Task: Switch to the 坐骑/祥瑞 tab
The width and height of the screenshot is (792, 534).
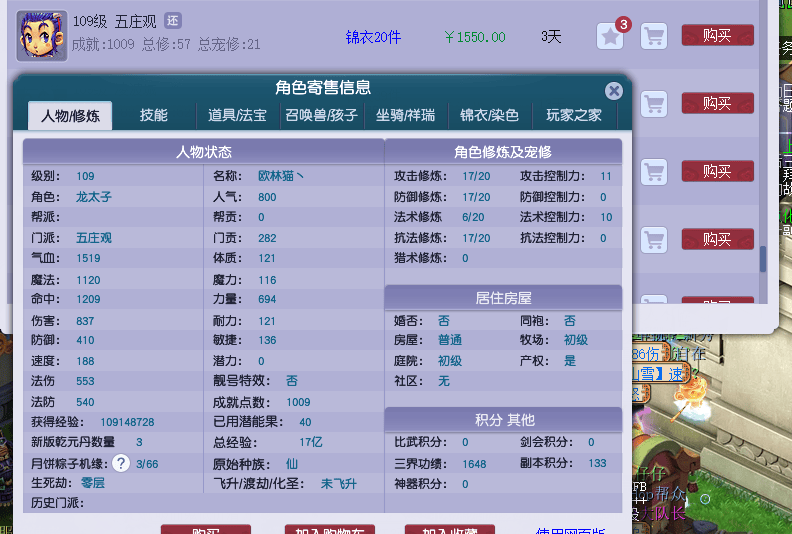Action: point(406,115)
